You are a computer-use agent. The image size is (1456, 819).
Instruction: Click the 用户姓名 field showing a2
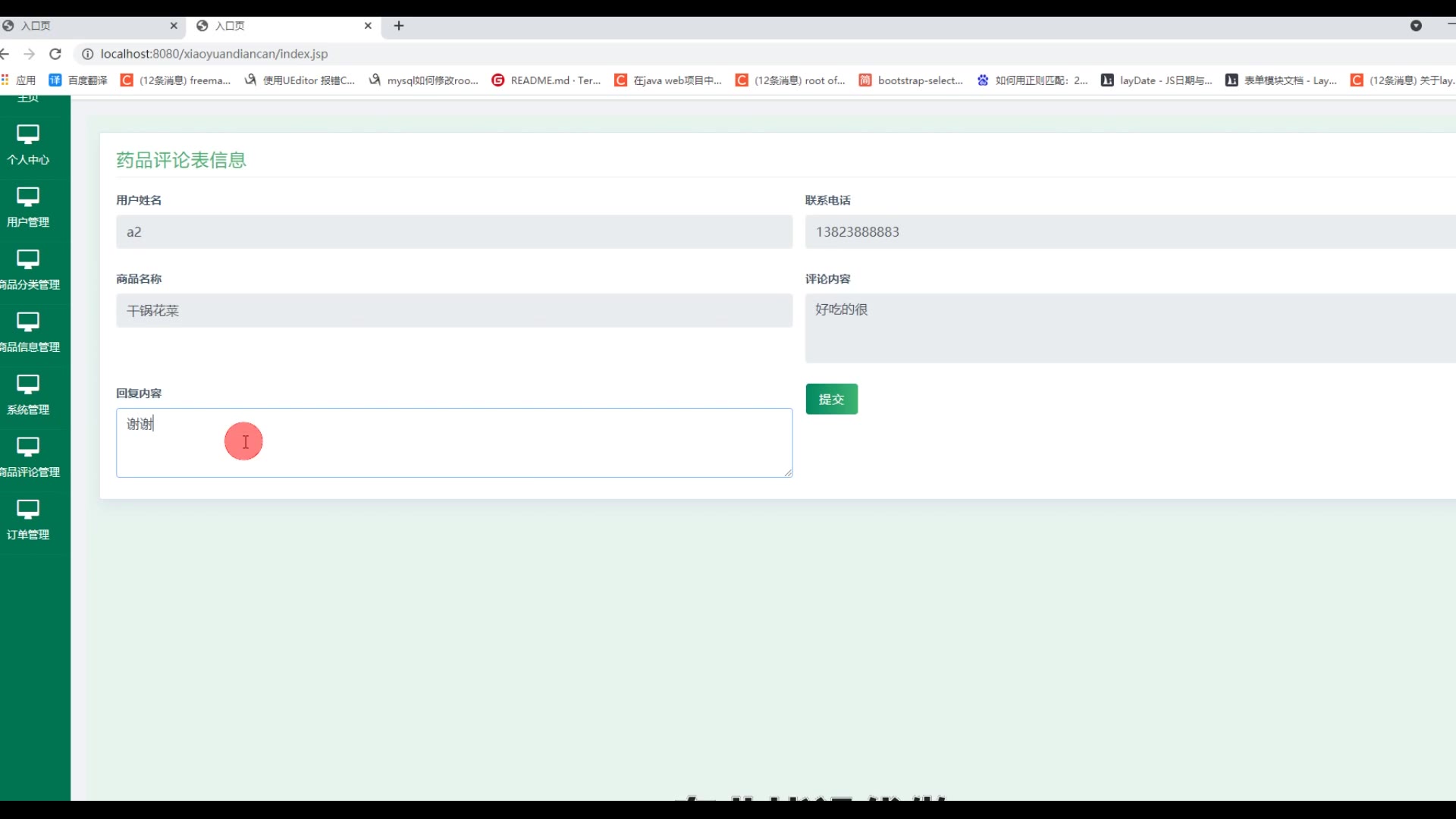click(454, 232)
